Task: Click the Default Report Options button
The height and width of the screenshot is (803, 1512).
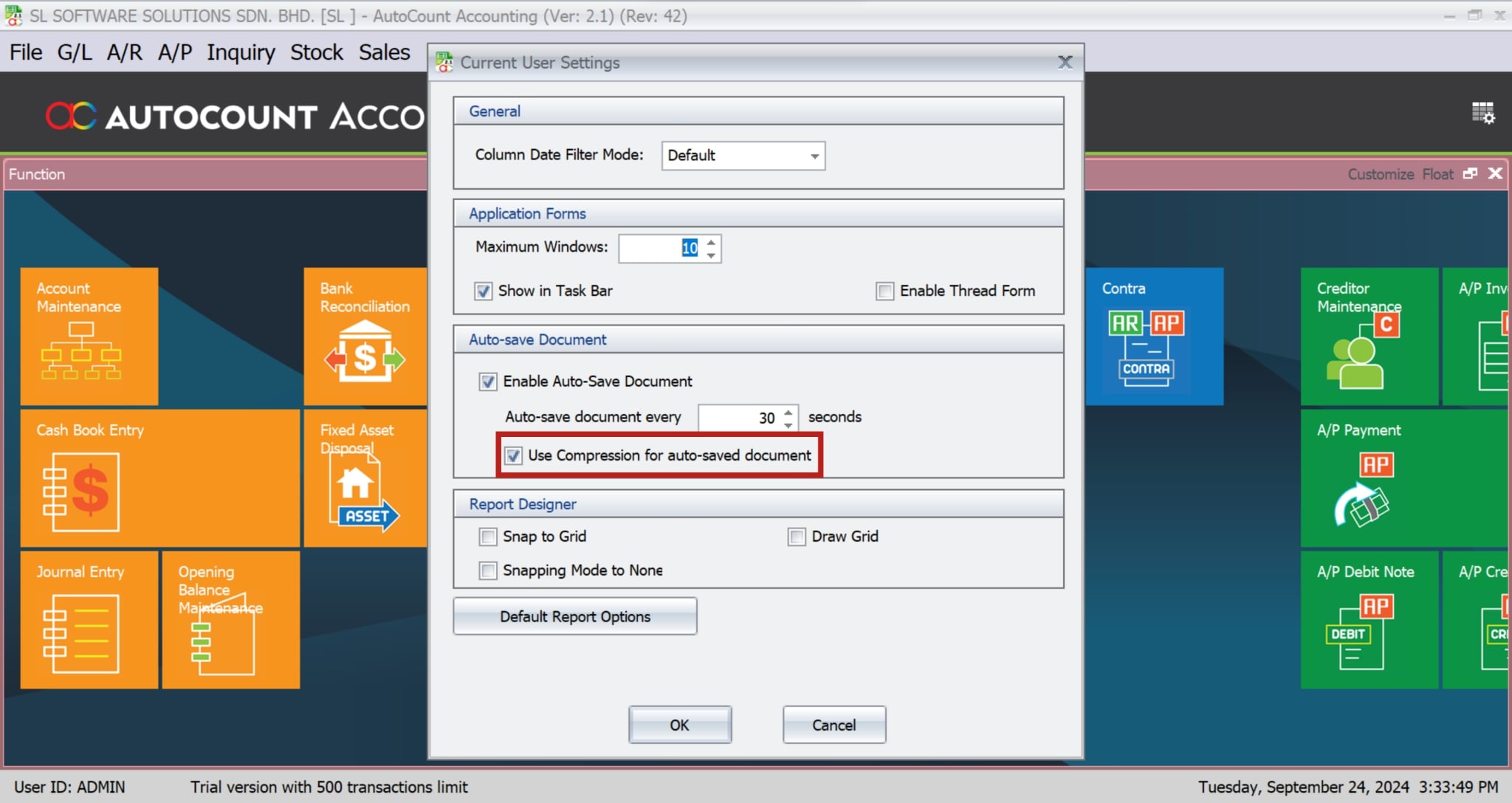Action: [574, 616]
